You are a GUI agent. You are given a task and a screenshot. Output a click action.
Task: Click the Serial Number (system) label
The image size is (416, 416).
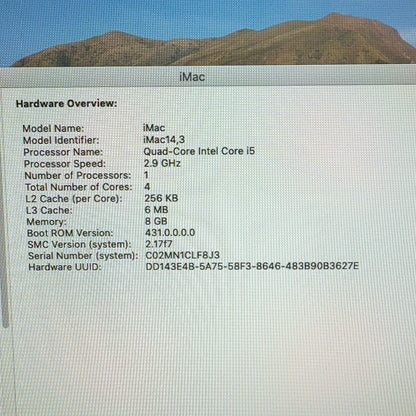tap(83, 256)
